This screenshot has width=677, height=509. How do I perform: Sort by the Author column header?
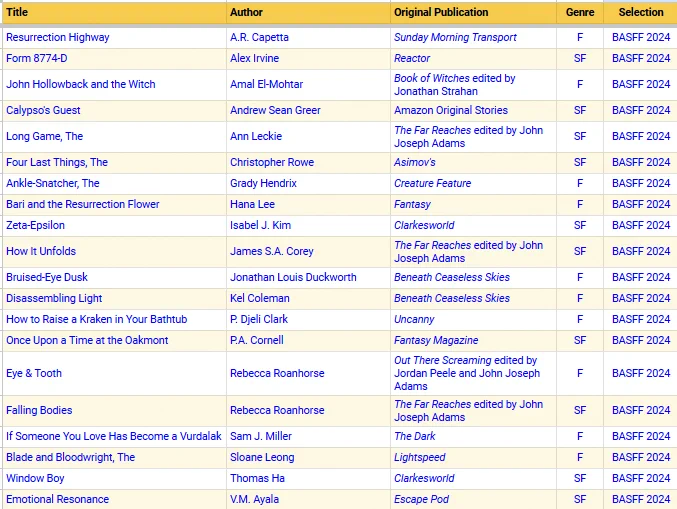pos(246,12)
